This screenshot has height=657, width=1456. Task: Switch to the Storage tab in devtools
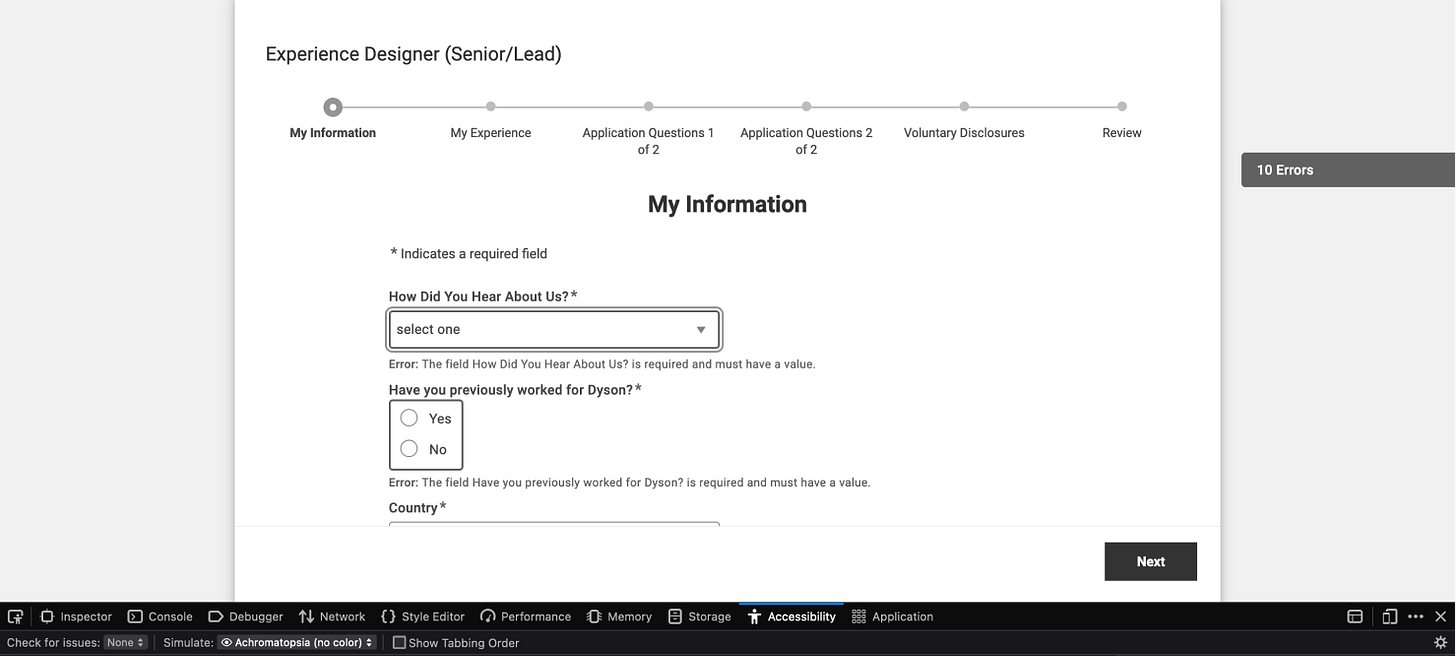[700, 616]
